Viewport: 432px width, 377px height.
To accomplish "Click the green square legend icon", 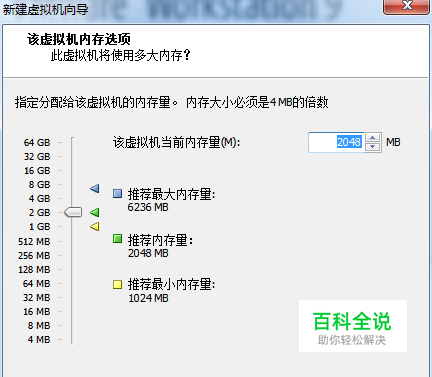I will 117,239.
